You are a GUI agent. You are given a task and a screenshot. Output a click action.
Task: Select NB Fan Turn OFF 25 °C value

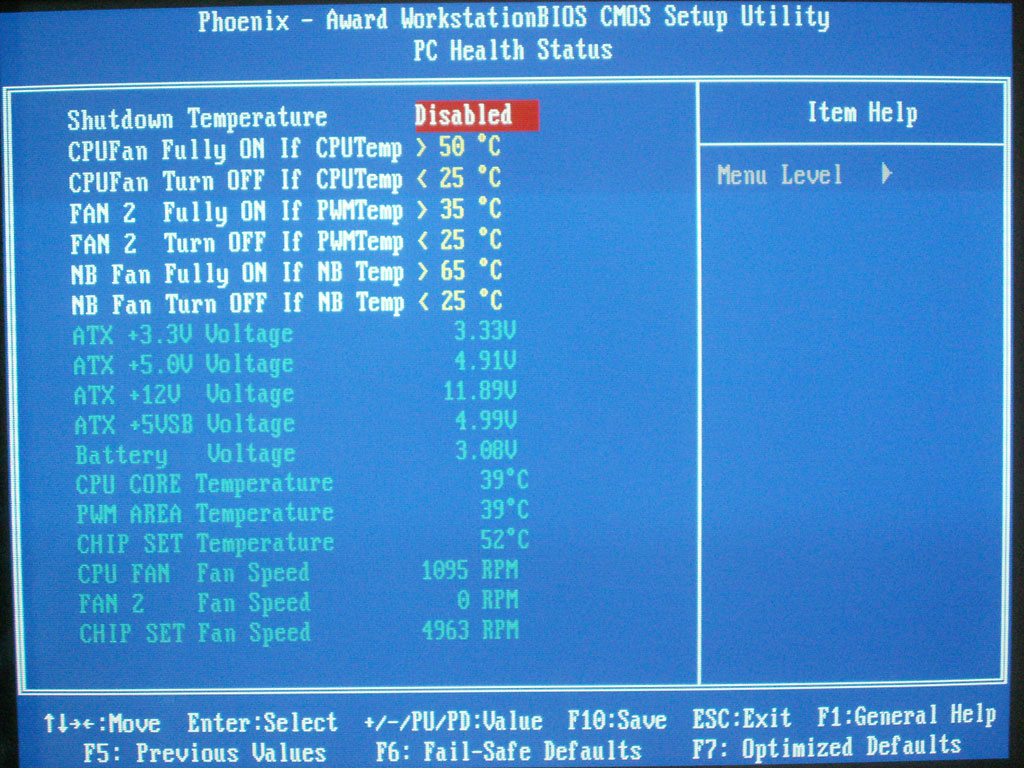[x=469, y=302]
